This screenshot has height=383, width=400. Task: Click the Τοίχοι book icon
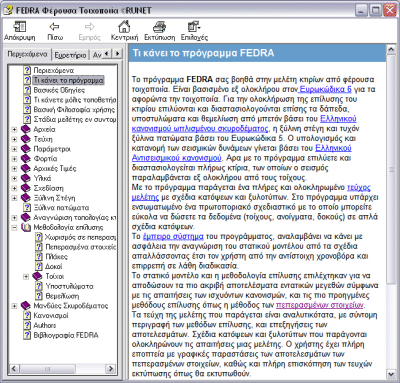[37, 276]
